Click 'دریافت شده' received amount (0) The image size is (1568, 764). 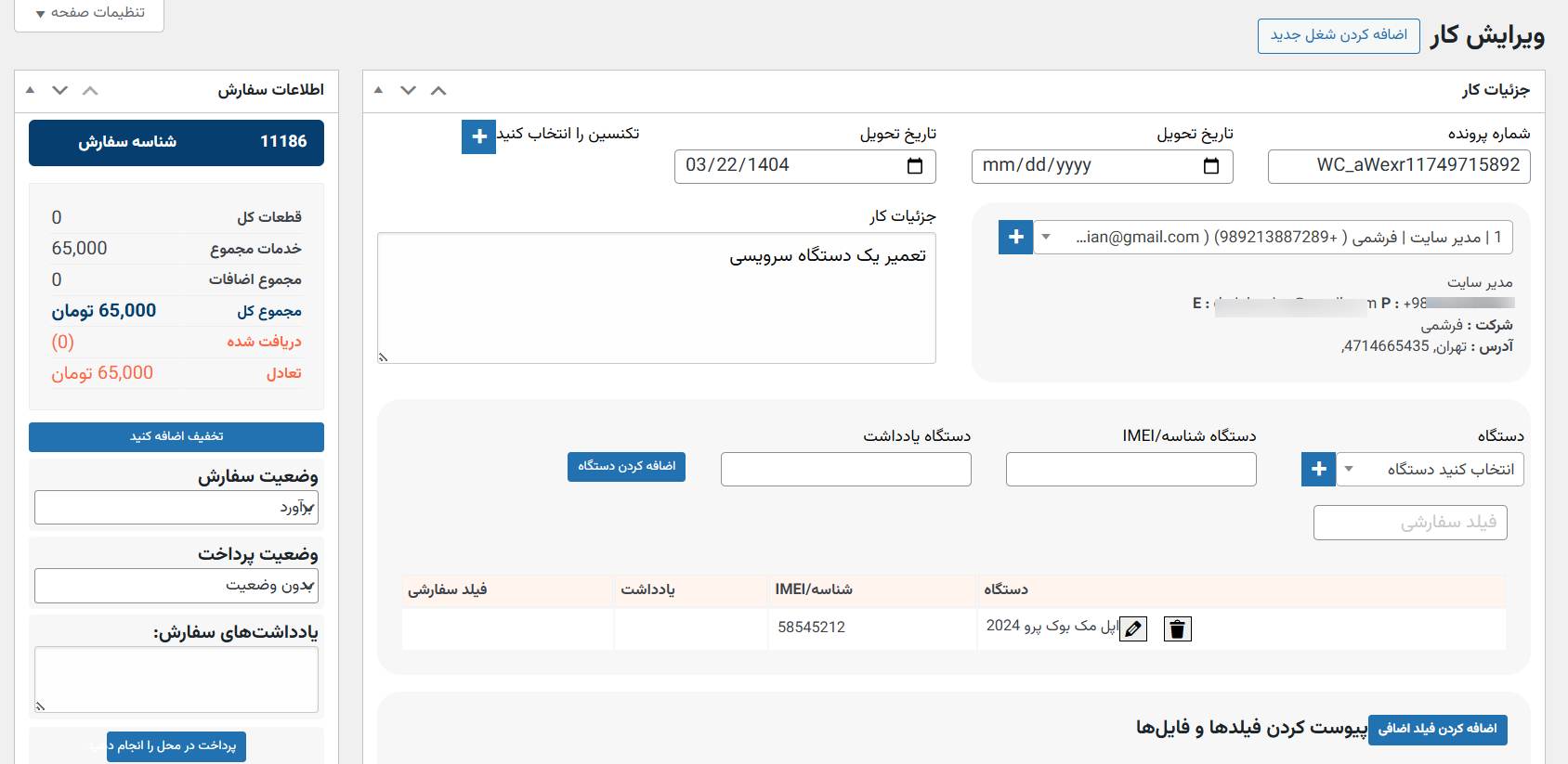(x=62, y=343)
